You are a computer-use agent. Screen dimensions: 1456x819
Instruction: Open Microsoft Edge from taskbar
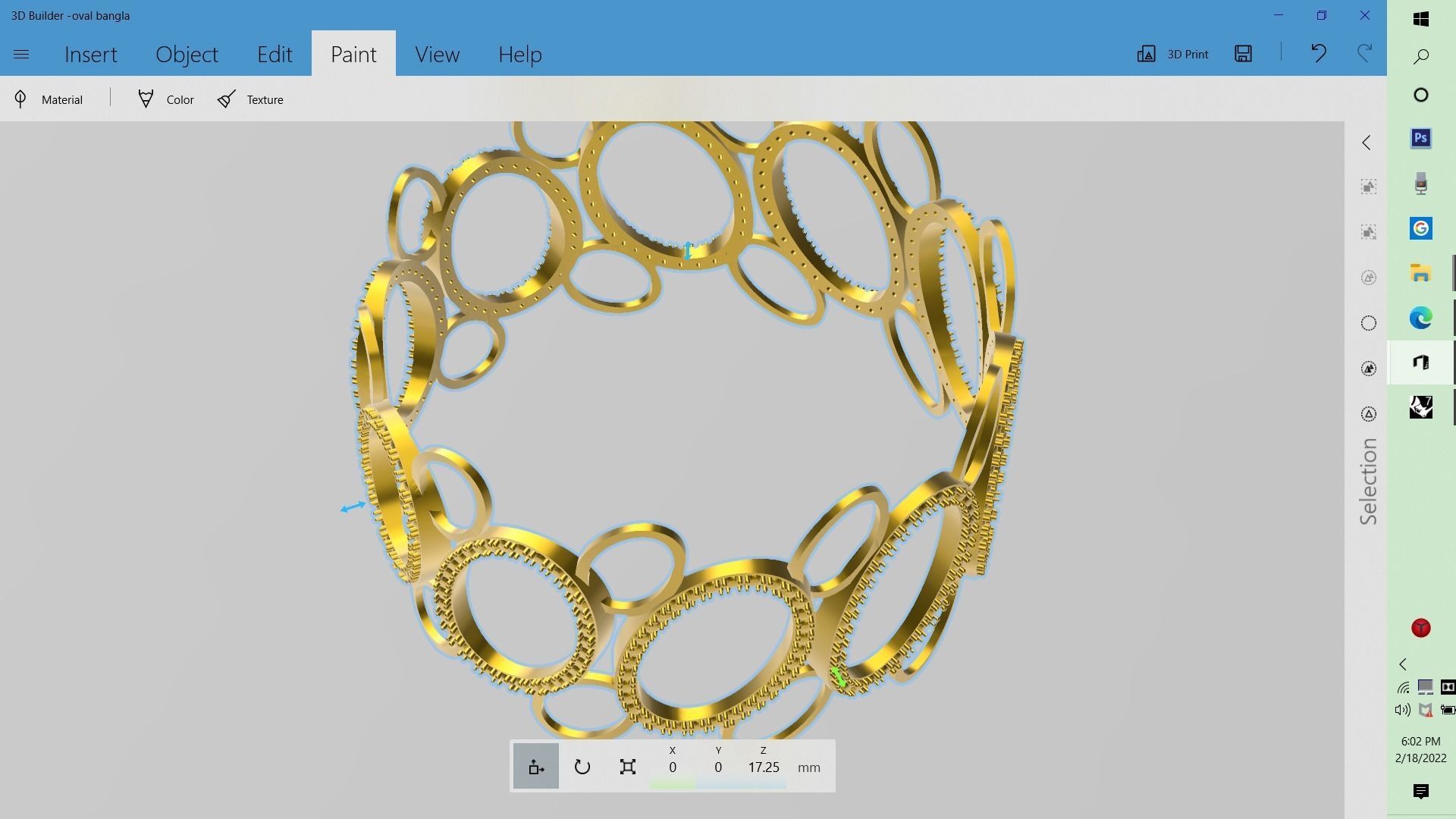point(1421,318)
